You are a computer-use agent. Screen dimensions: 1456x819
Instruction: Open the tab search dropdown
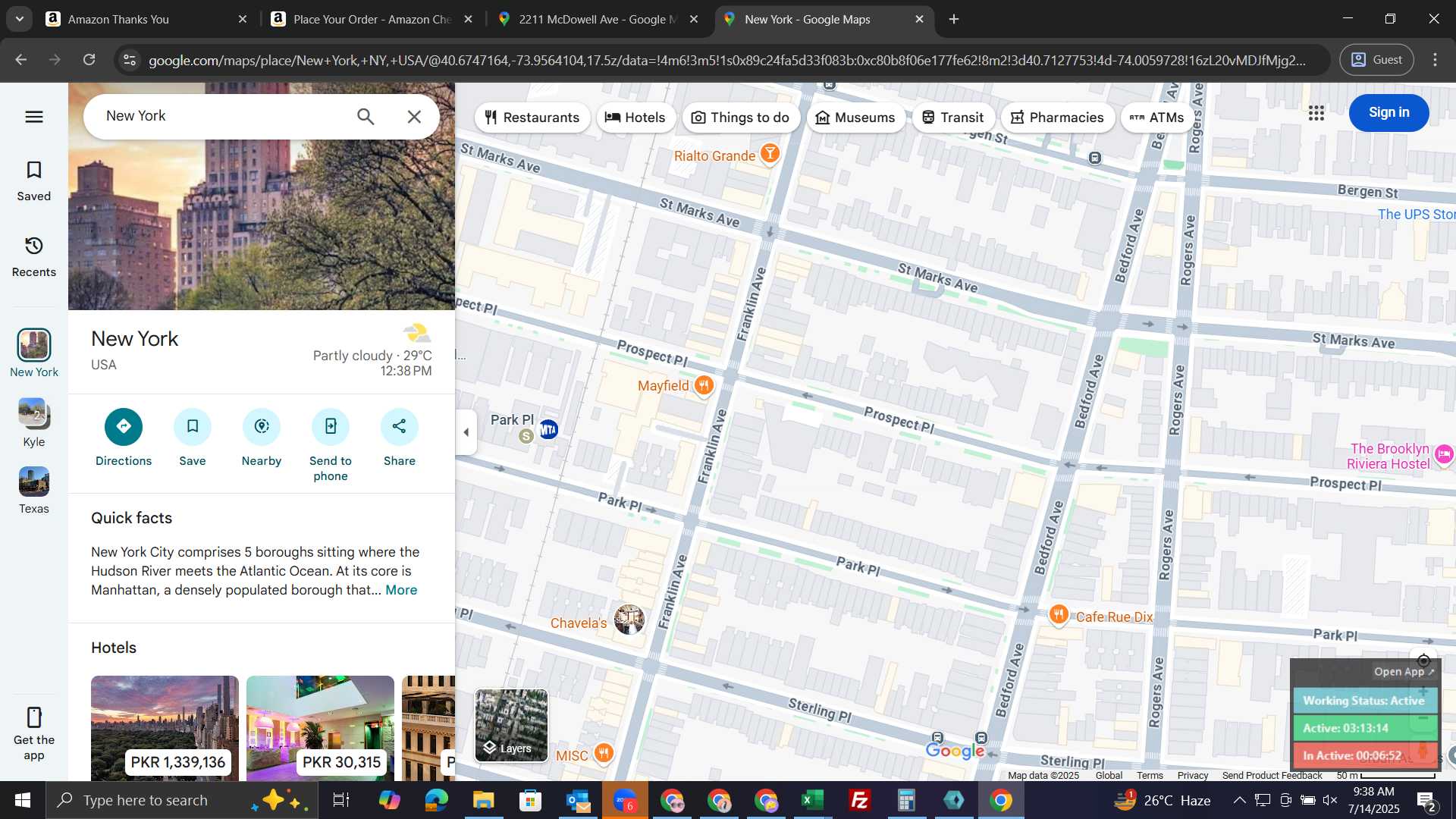coord(20,20)
